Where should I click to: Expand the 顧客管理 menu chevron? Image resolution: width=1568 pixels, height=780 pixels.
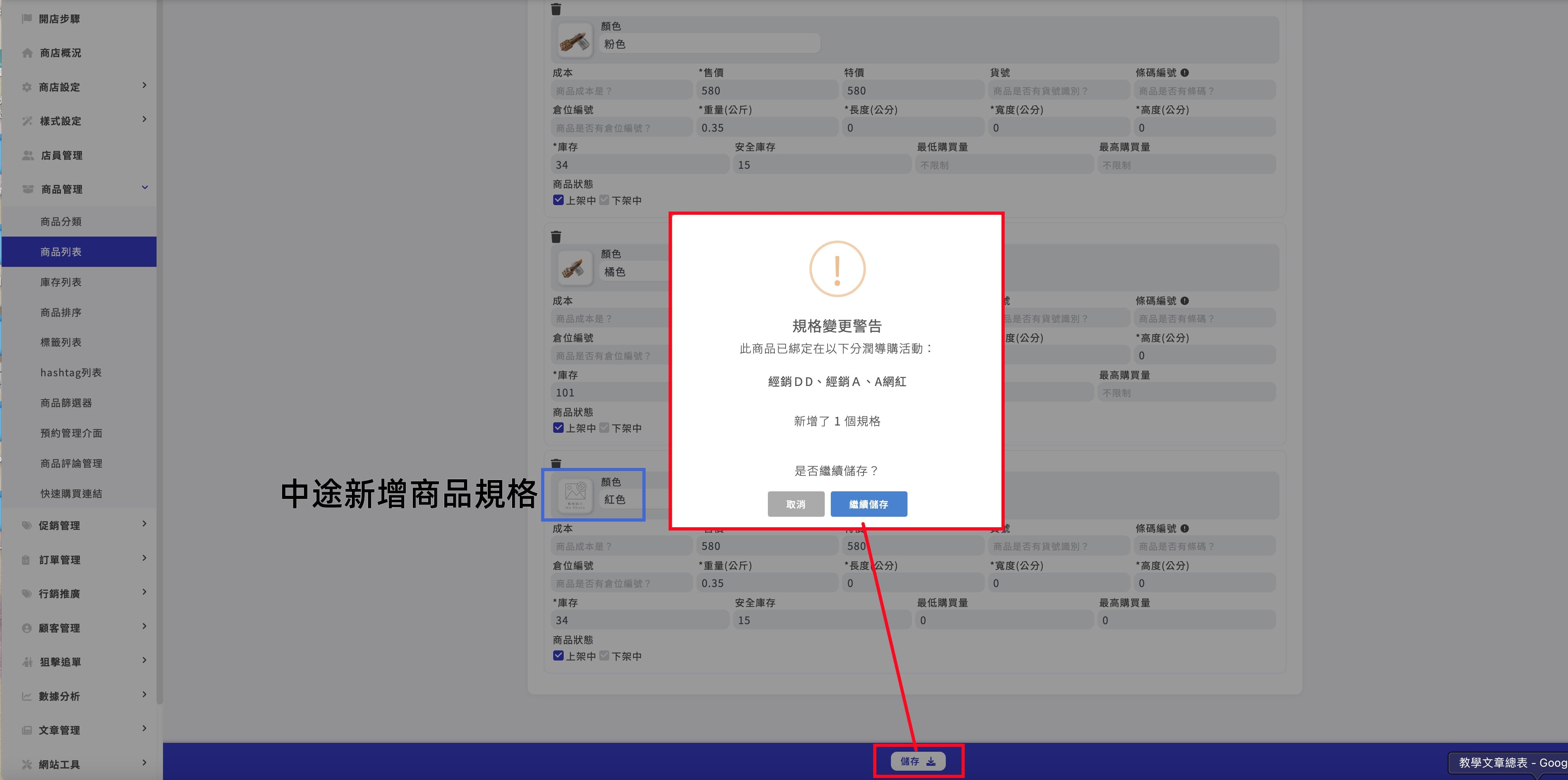144,626
